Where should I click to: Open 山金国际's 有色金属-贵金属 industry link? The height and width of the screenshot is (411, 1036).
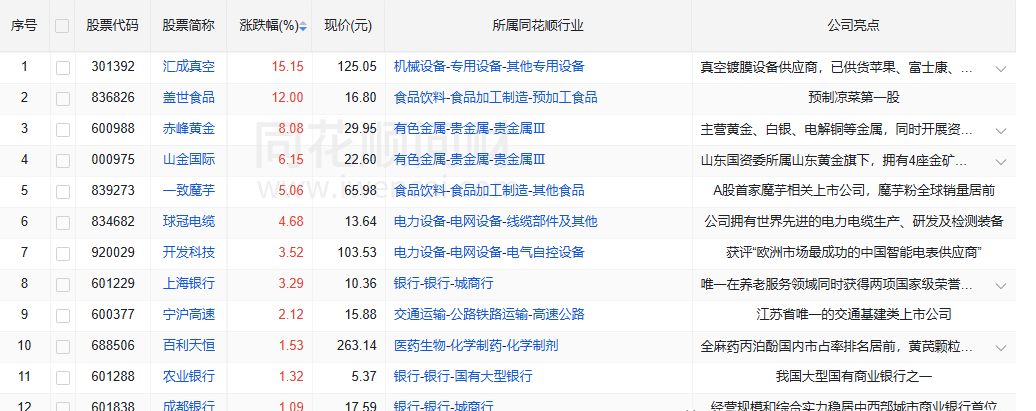tap(469, 160)
